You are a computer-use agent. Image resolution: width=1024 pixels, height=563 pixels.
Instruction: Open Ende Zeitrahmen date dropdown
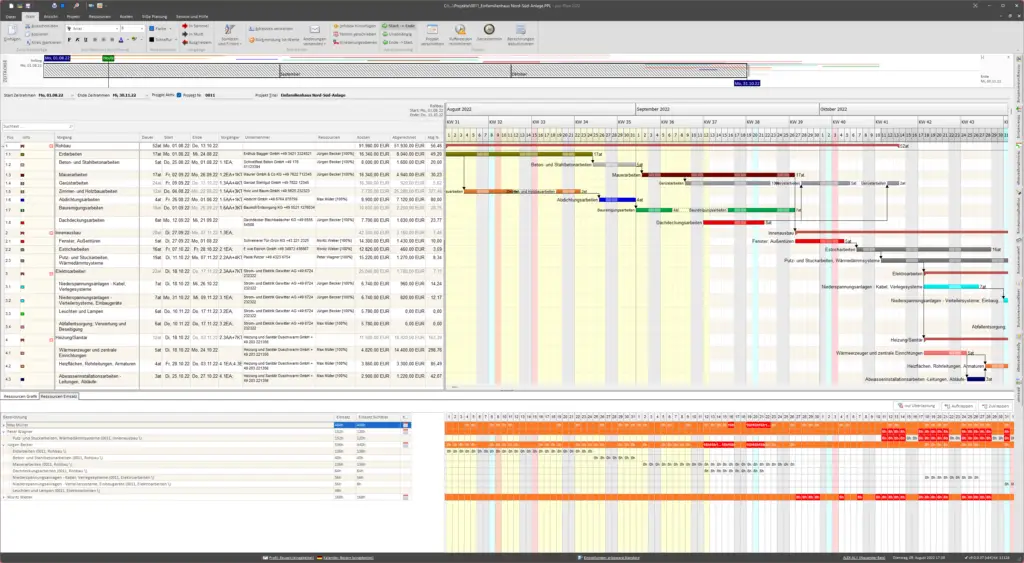[145, 95]
